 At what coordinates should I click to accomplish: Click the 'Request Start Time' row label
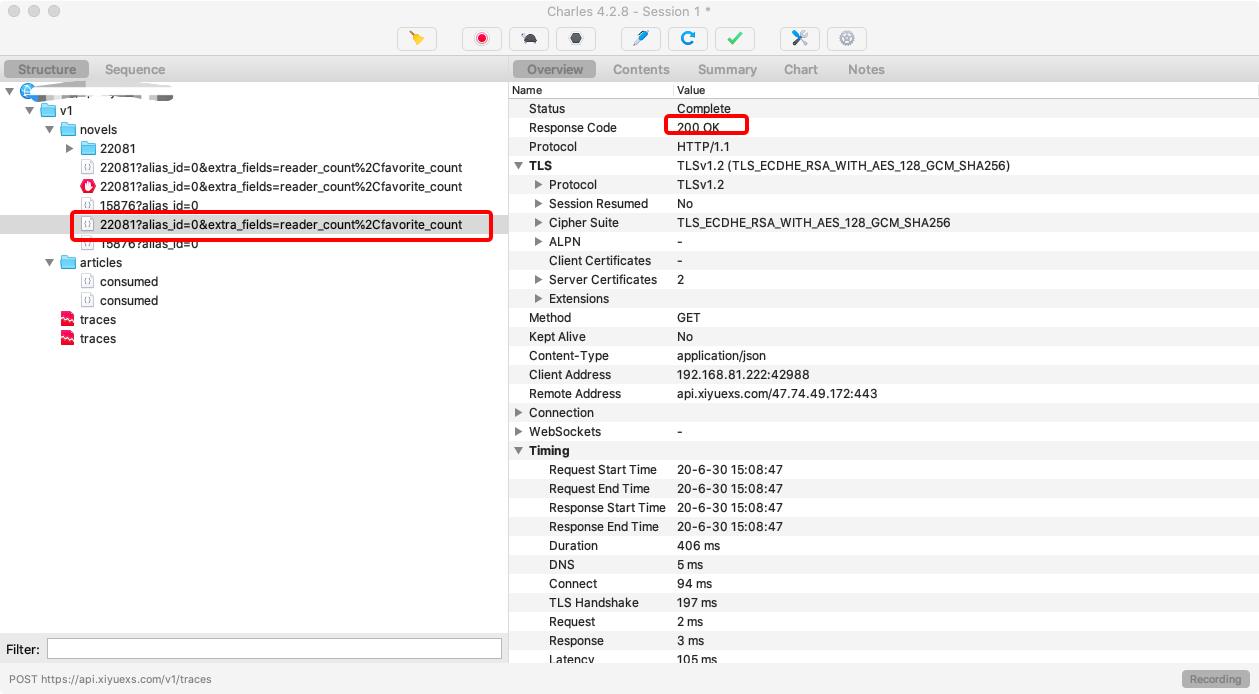pyautogui.click(x=603, y=470)
